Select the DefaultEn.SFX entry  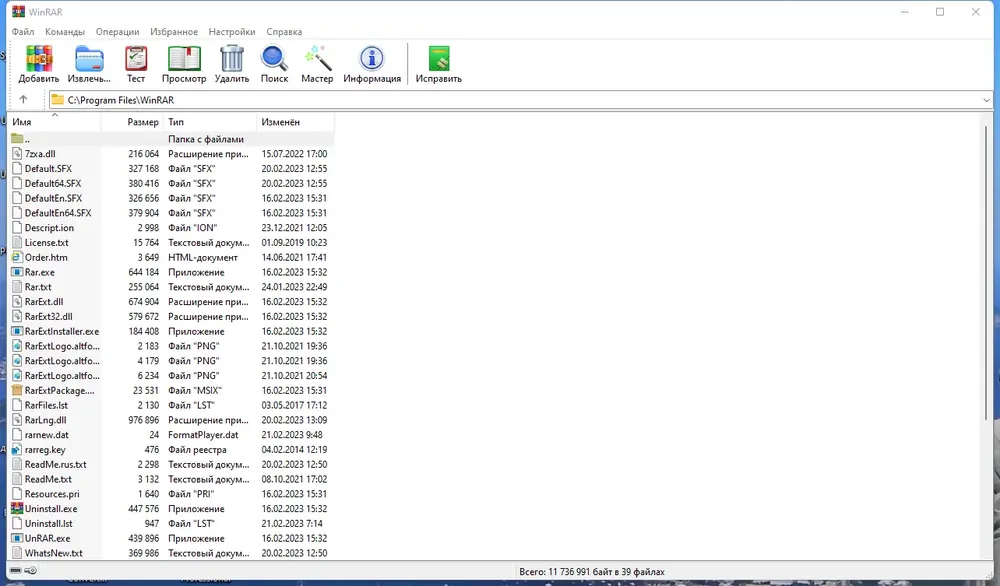coord(53,198)
